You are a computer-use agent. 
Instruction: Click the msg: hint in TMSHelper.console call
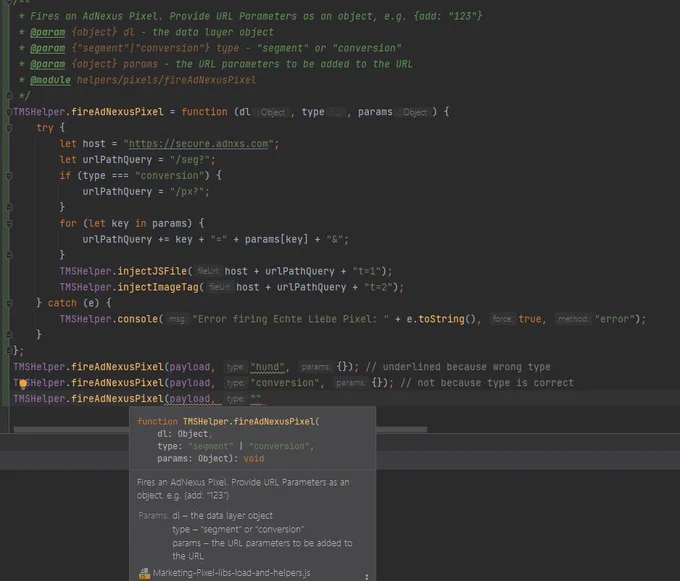coord(178,319)
